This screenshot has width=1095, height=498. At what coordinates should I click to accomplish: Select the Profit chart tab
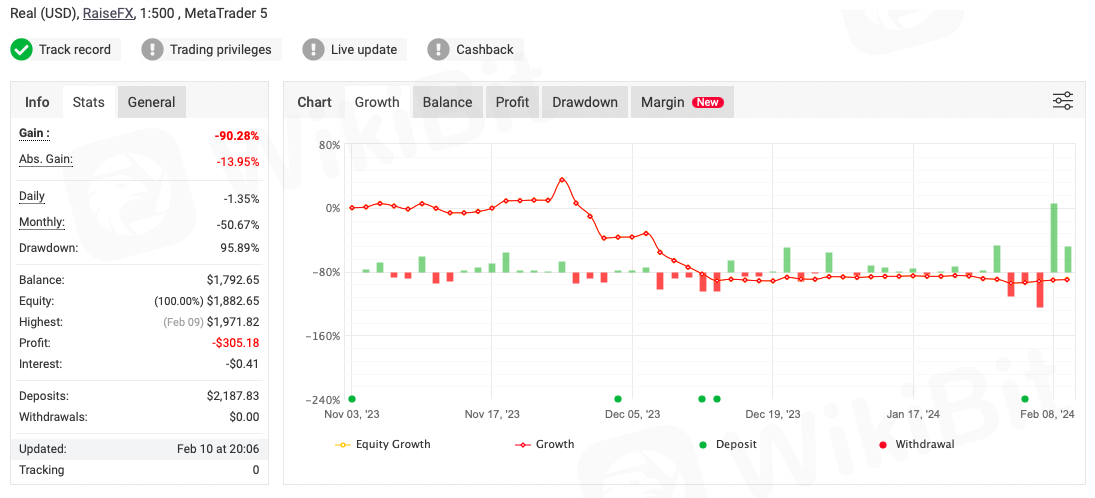[x=512, y=102]
